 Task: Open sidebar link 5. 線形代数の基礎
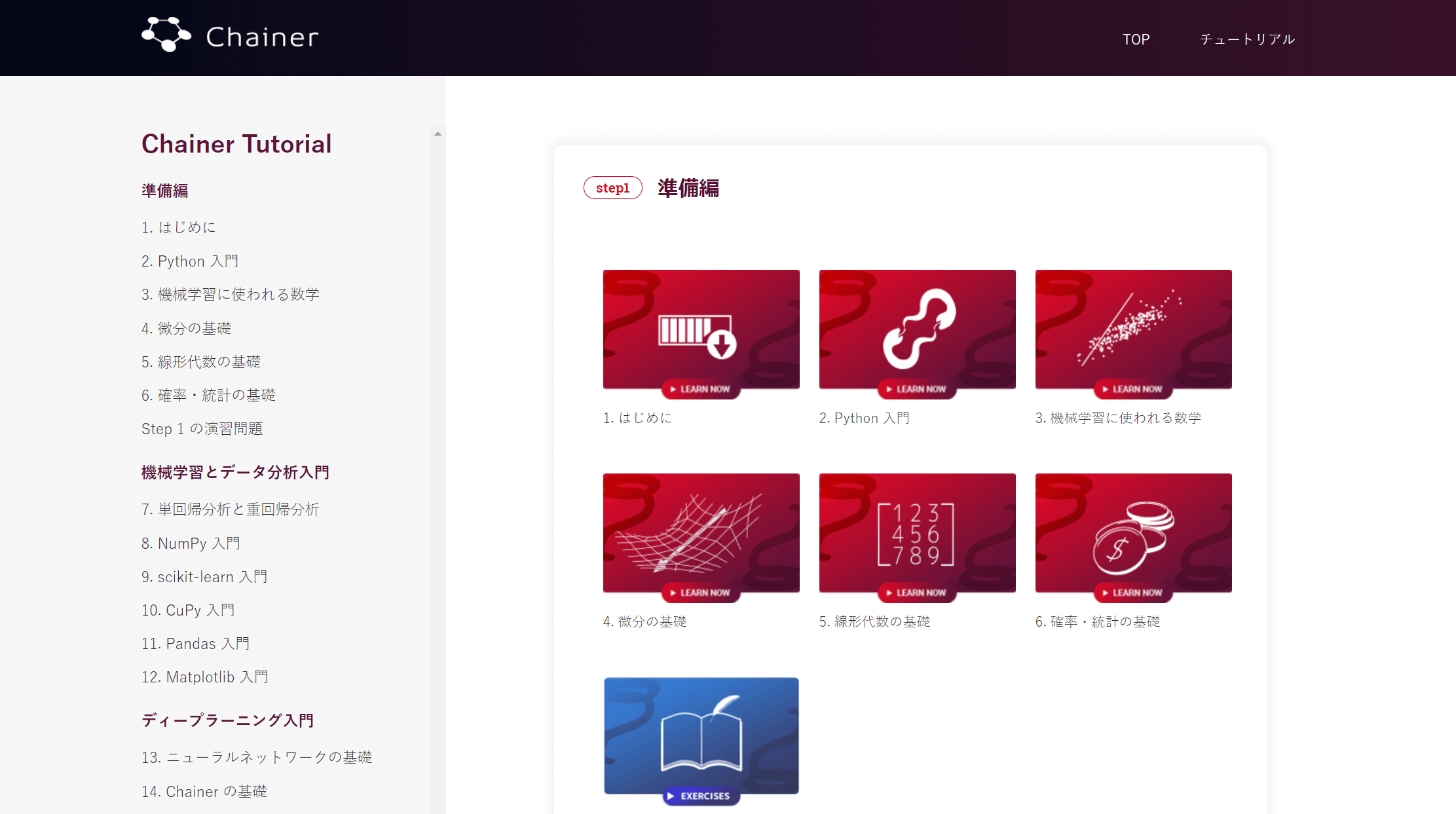pos(201,361)
